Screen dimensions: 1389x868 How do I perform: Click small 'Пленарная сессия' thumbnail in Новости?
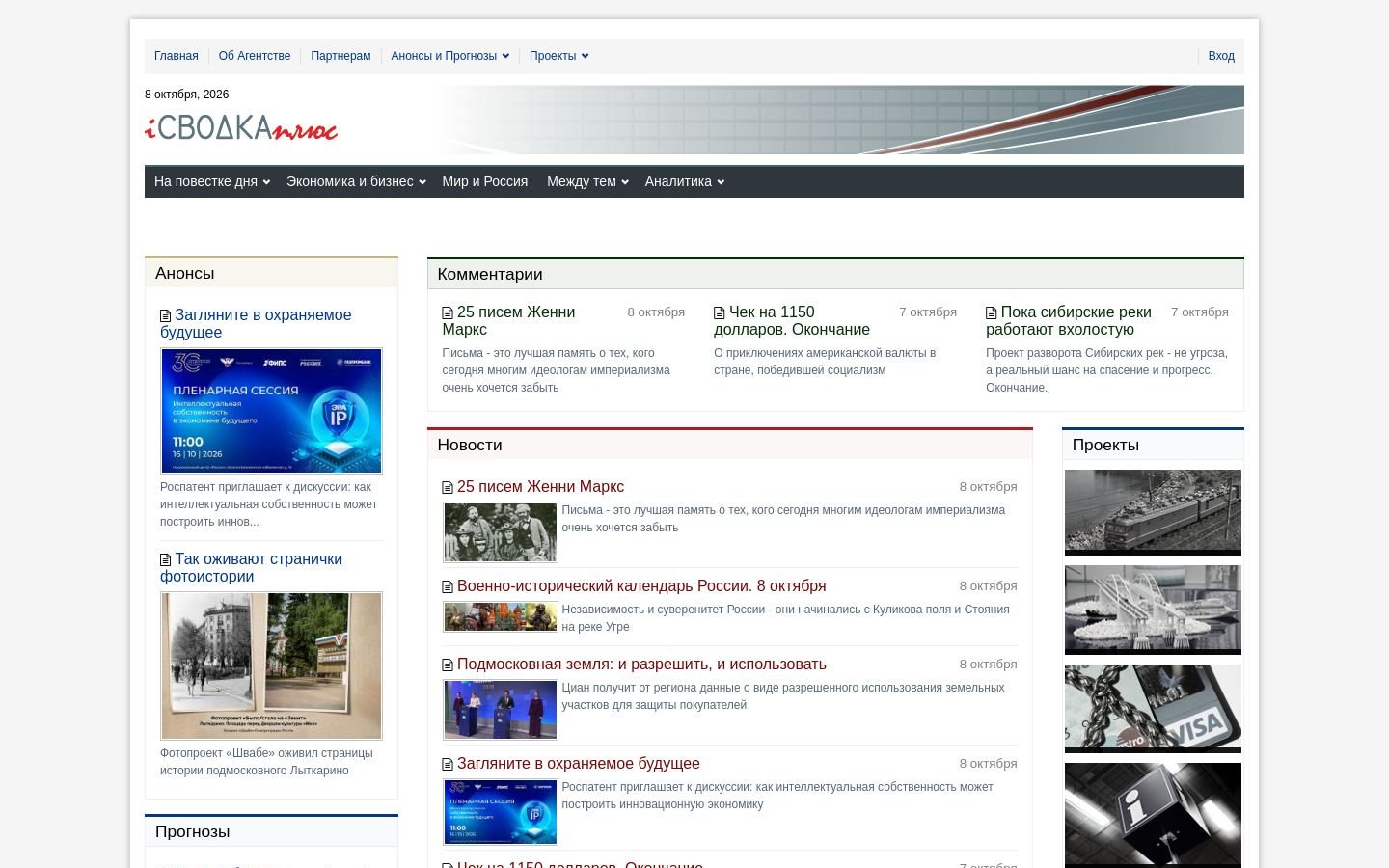[x=501, y=812]
